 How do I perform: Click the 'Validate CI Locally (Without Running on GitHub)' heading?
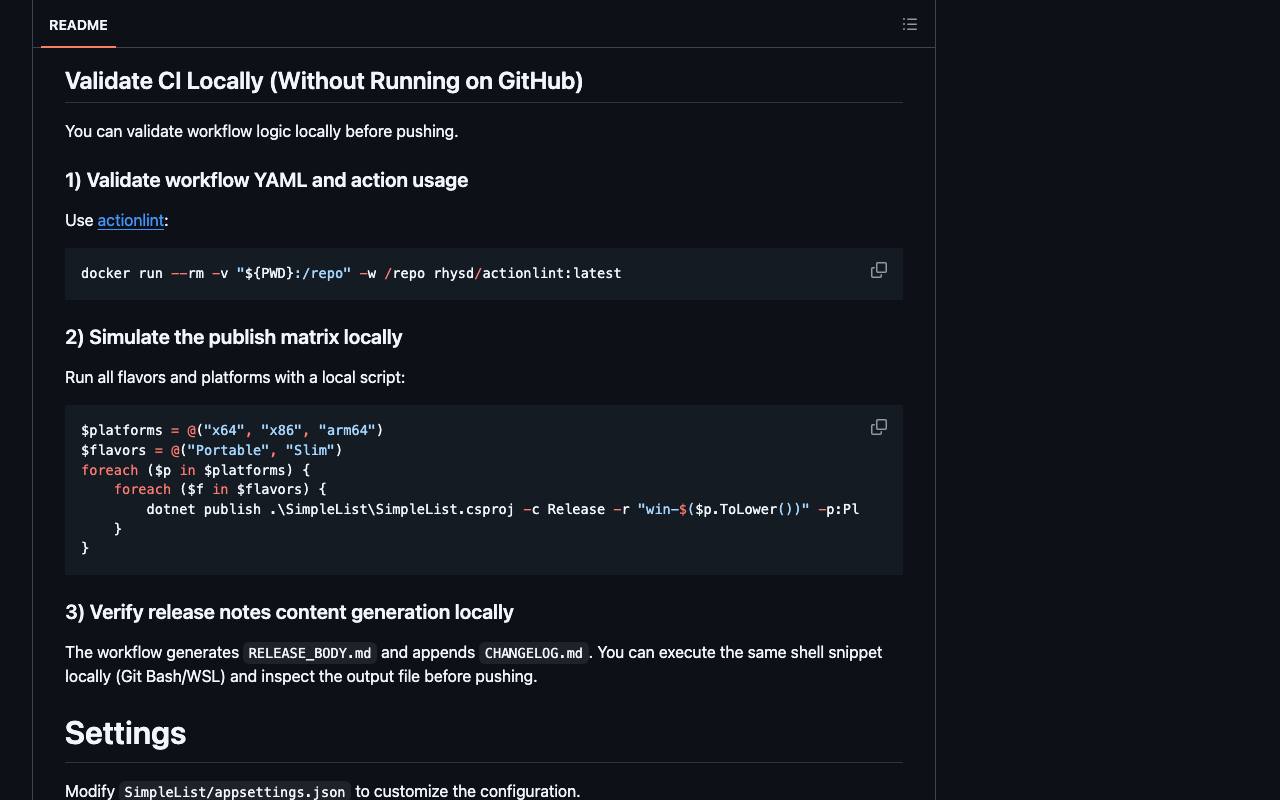point(324,81)
